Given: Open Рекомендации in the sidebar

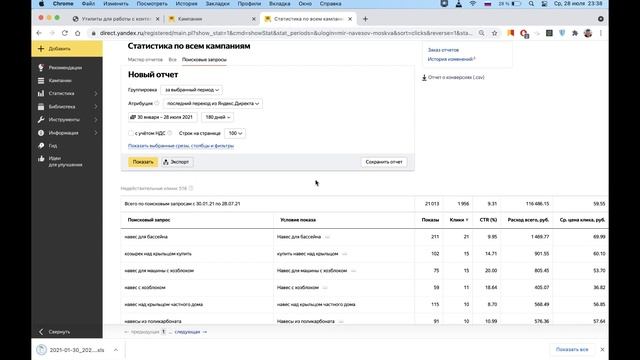Looking at the screenshot, I should 65,68.
